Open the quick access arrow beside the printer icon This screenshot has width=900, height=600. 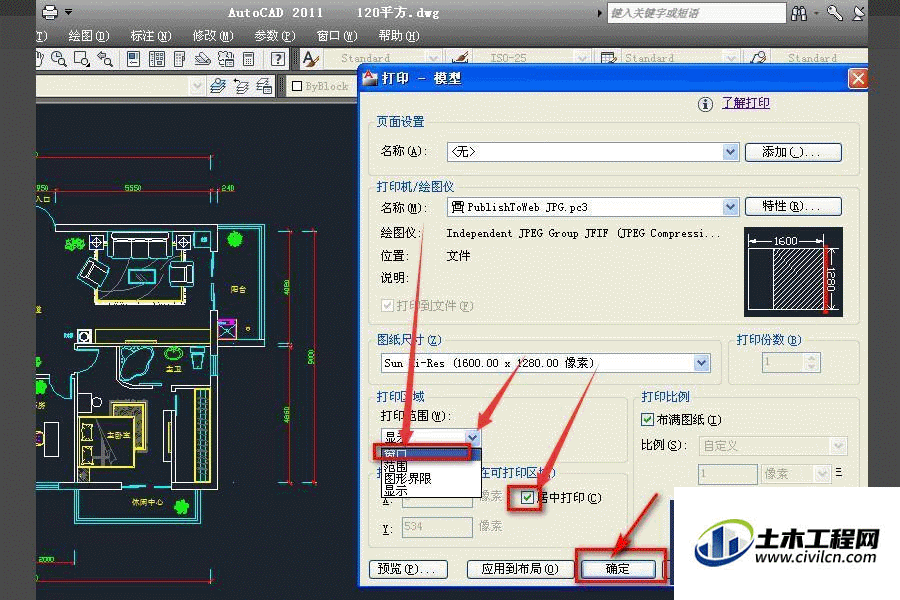[69, 12]
